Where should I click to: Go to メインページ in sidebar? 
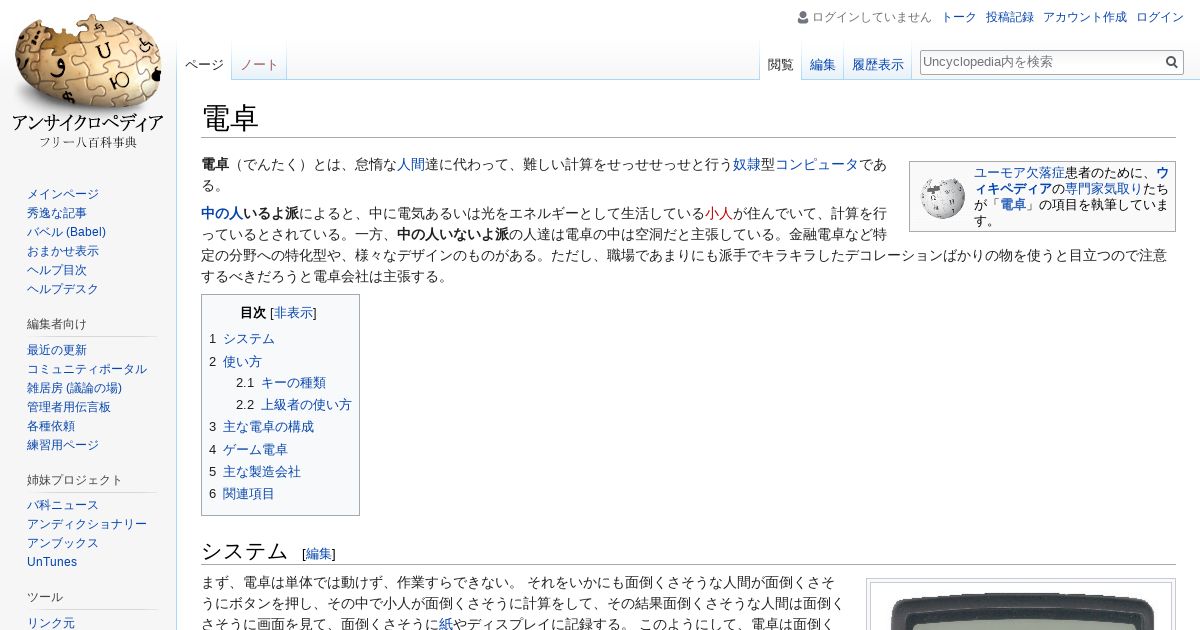63,194
